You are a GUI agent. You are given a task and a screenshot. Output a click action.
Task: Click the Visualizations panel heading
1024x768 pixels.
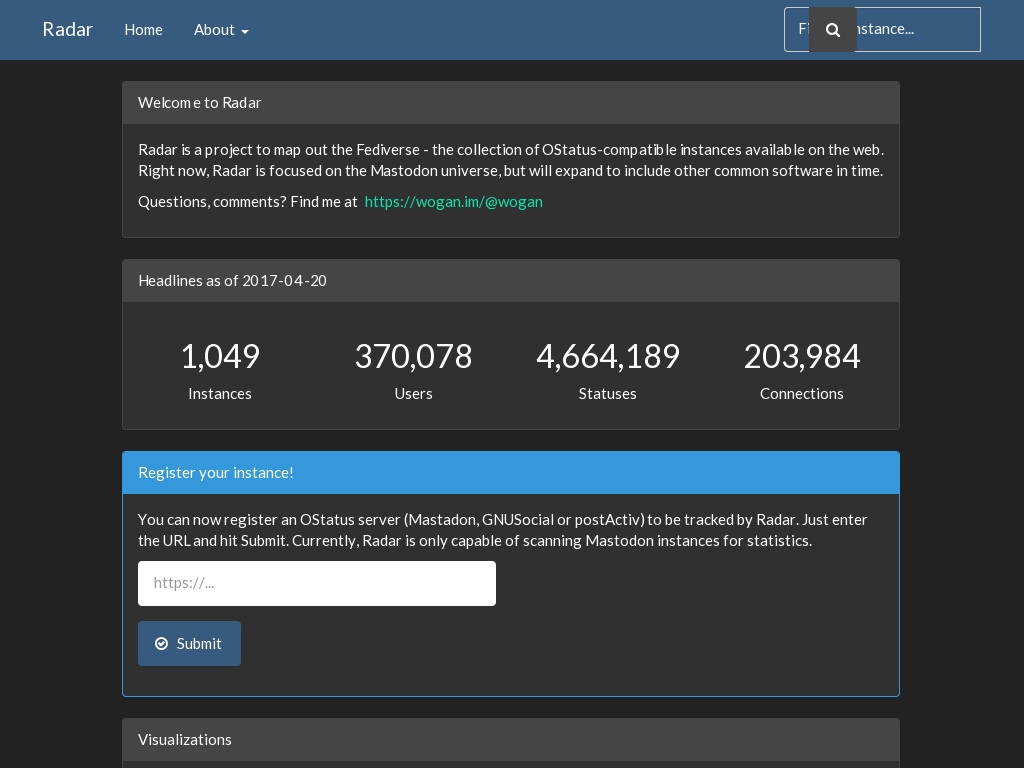[x=185, y=739]
